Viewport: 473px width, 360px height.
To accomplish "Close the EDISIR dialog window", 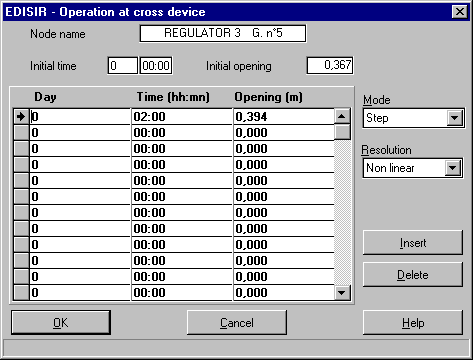I will pyautogui.click(x=459, y=12).
